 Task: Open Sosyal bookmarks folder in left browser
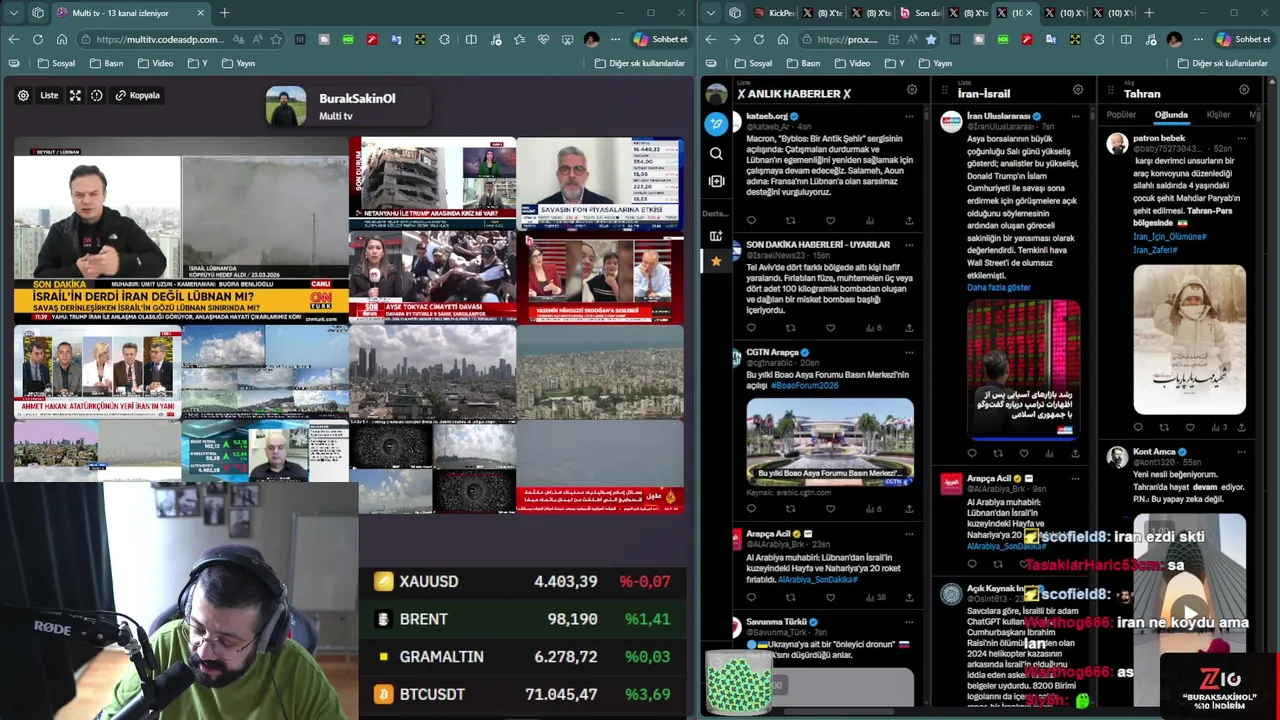[x=56, y=63]
